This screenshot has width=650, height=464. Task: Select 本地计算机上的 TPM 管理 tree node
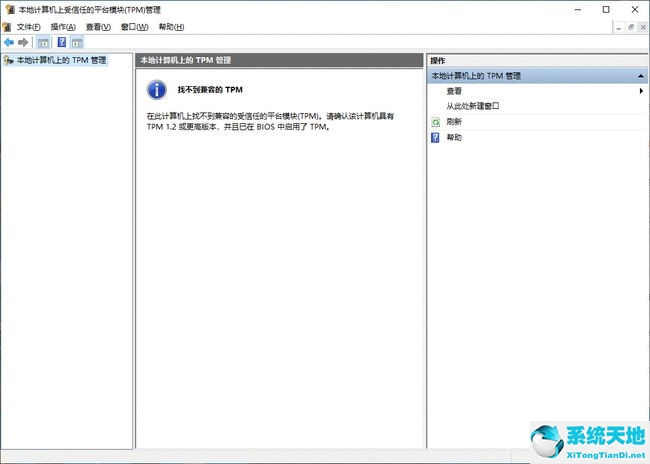(x=61, y=61)
